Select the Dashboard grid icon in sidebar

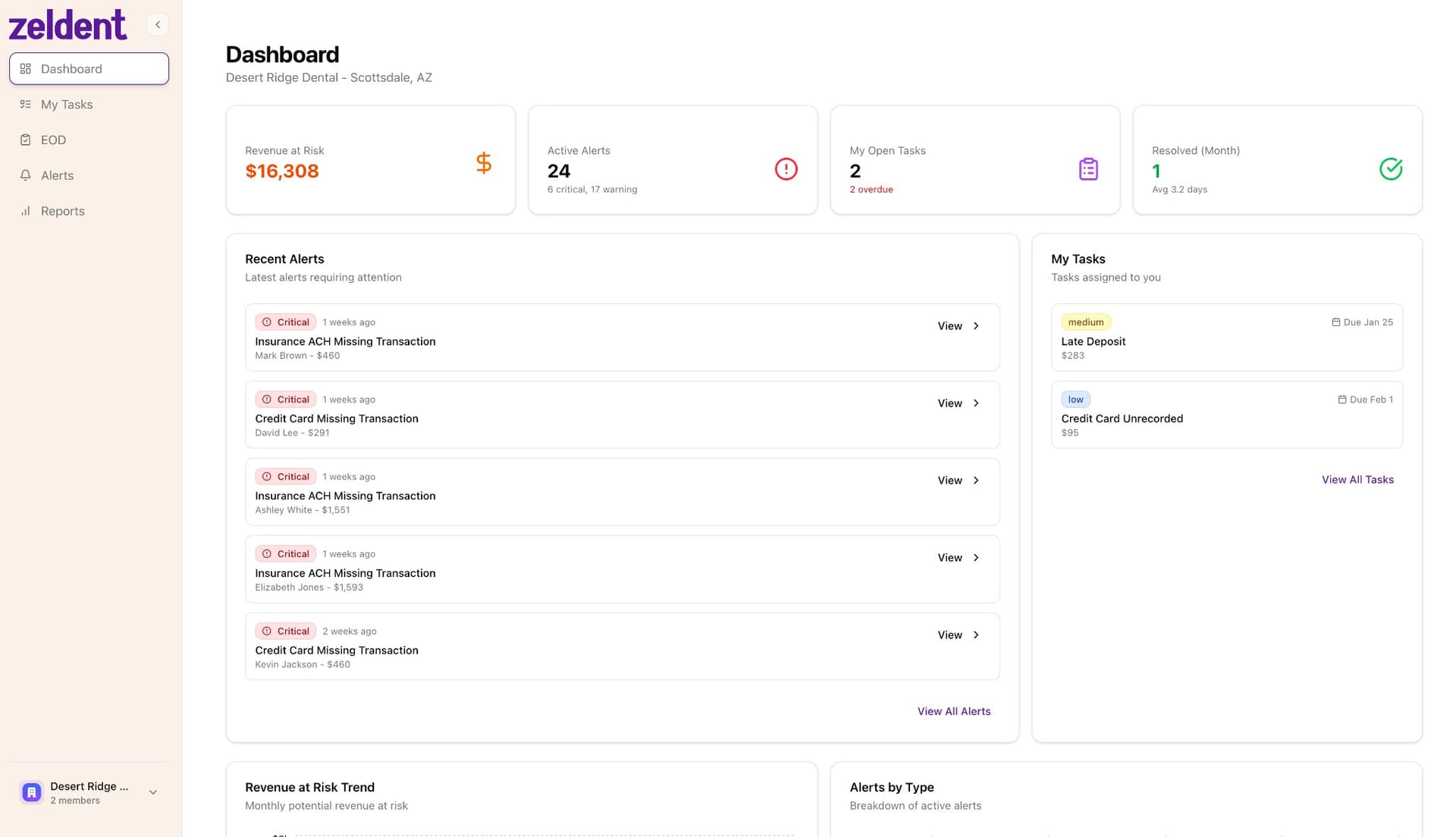(x=25, y=68)
